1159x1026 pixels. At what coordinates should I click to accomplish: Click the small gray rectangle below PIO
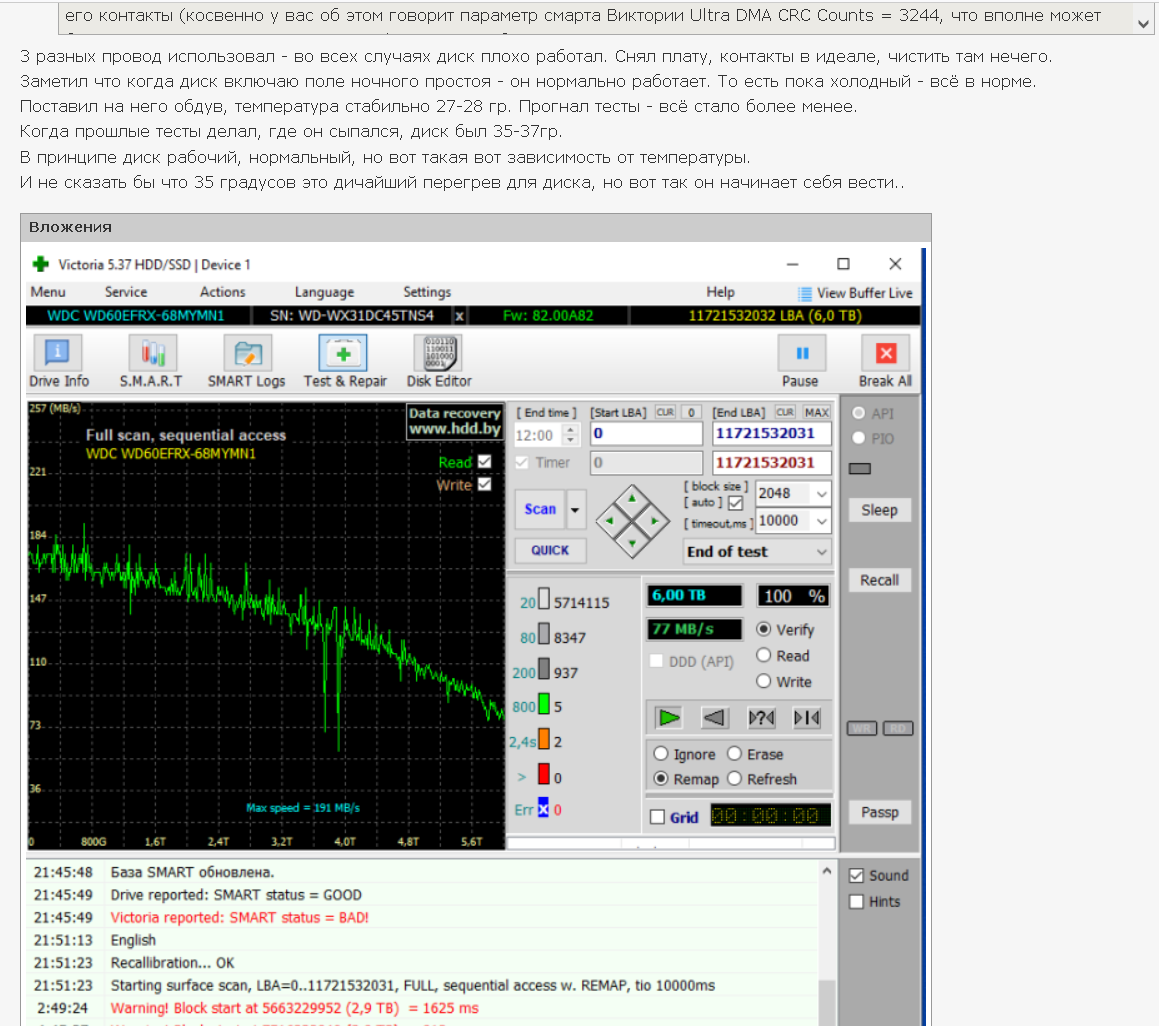click(x=860, y=469)
